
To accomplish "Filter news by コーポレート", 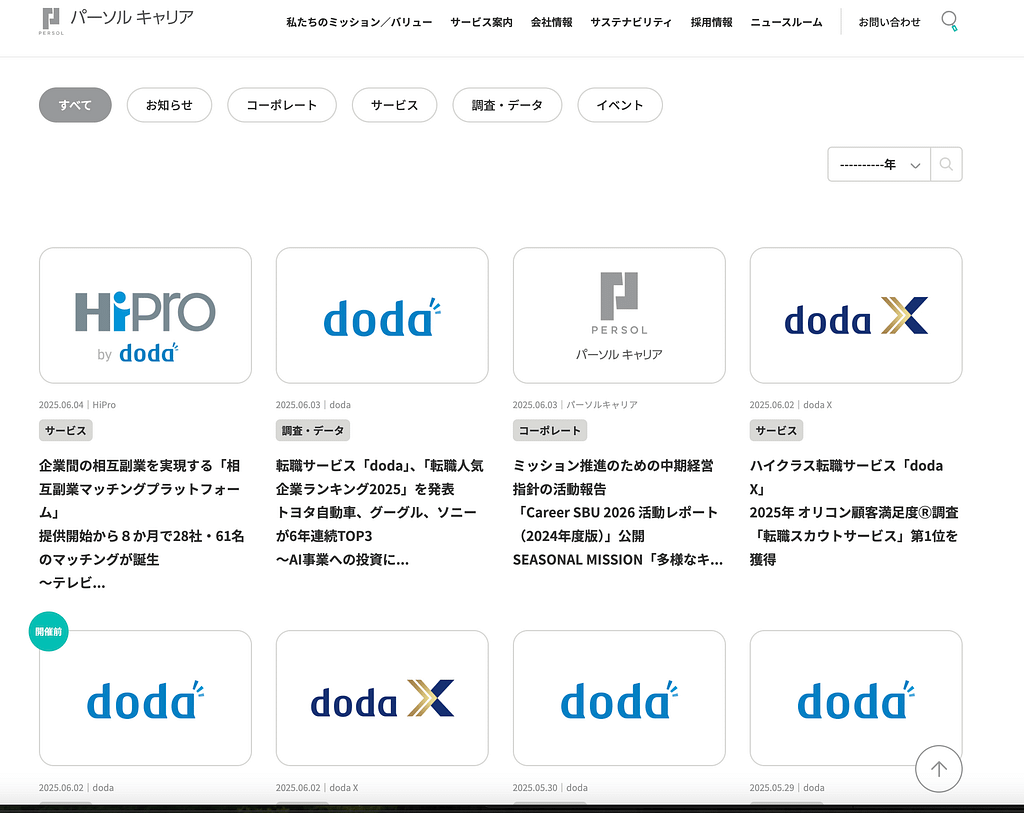I will tap(282, 105).
